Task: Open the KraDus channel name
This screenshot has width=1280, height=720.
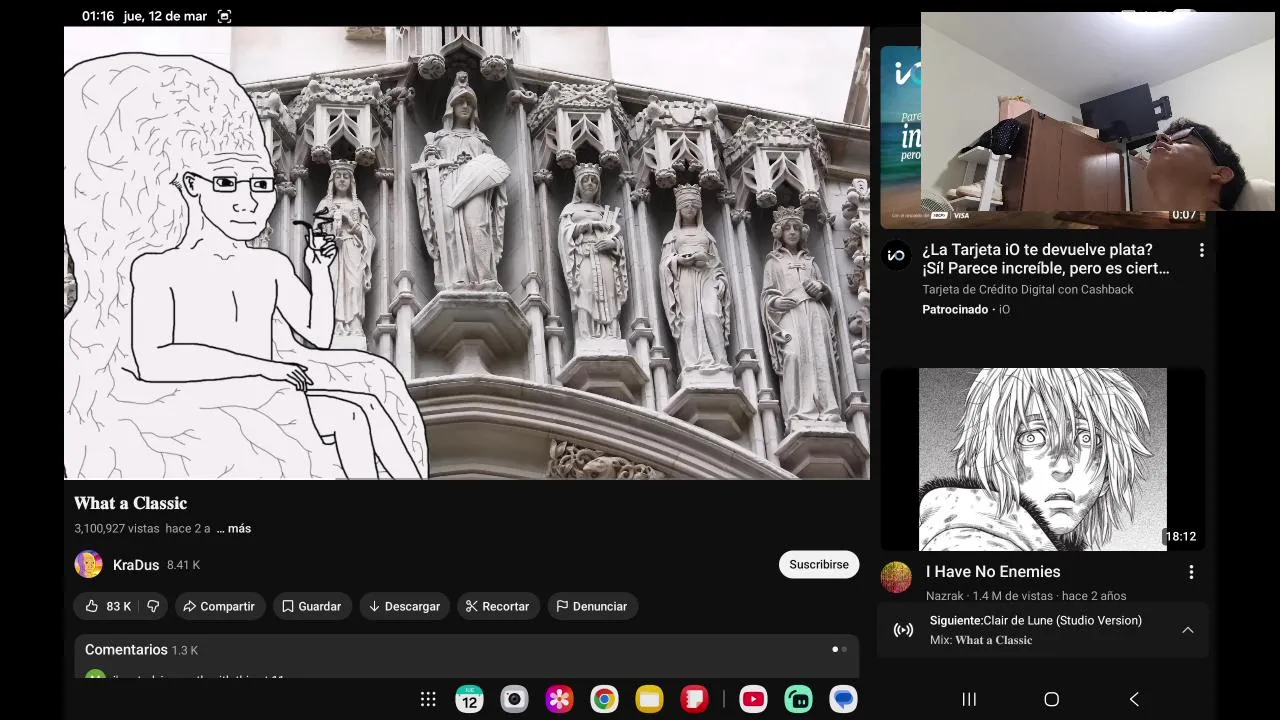Action: pyautogui.click(x=136, y=565)
